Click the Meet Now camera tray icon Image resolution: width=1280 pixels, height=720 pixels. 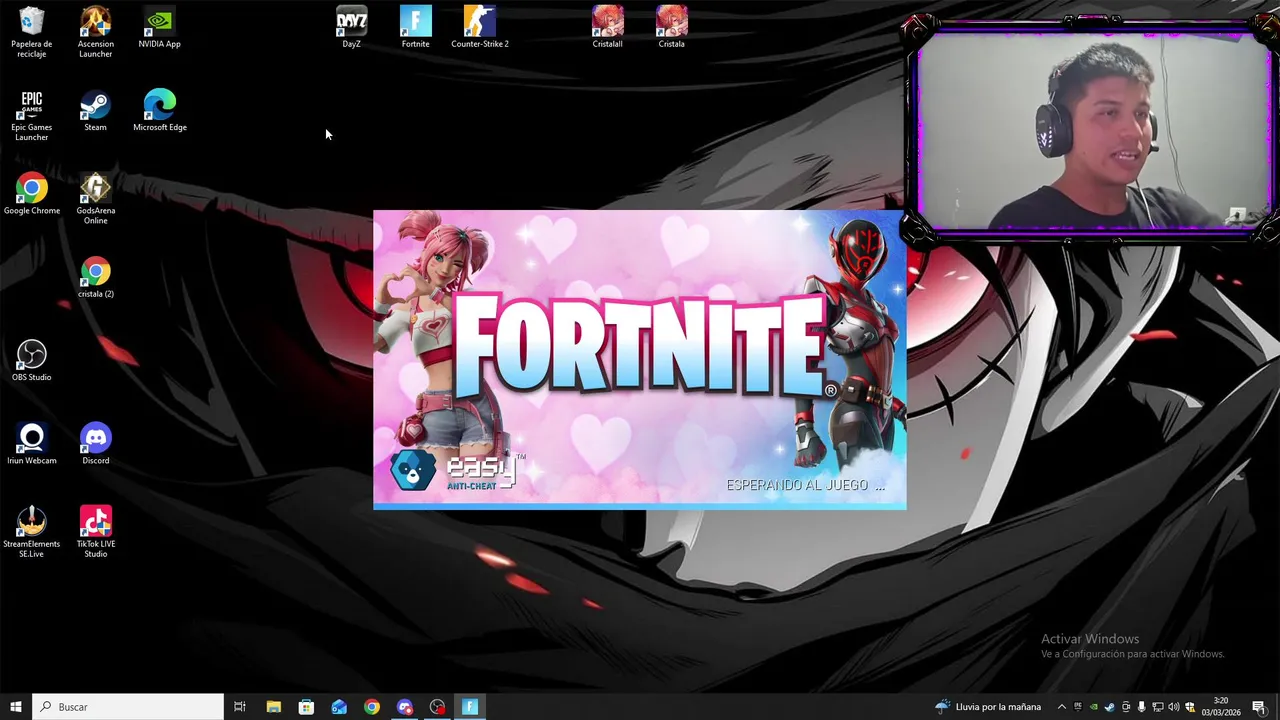[x=1126, y=707]
